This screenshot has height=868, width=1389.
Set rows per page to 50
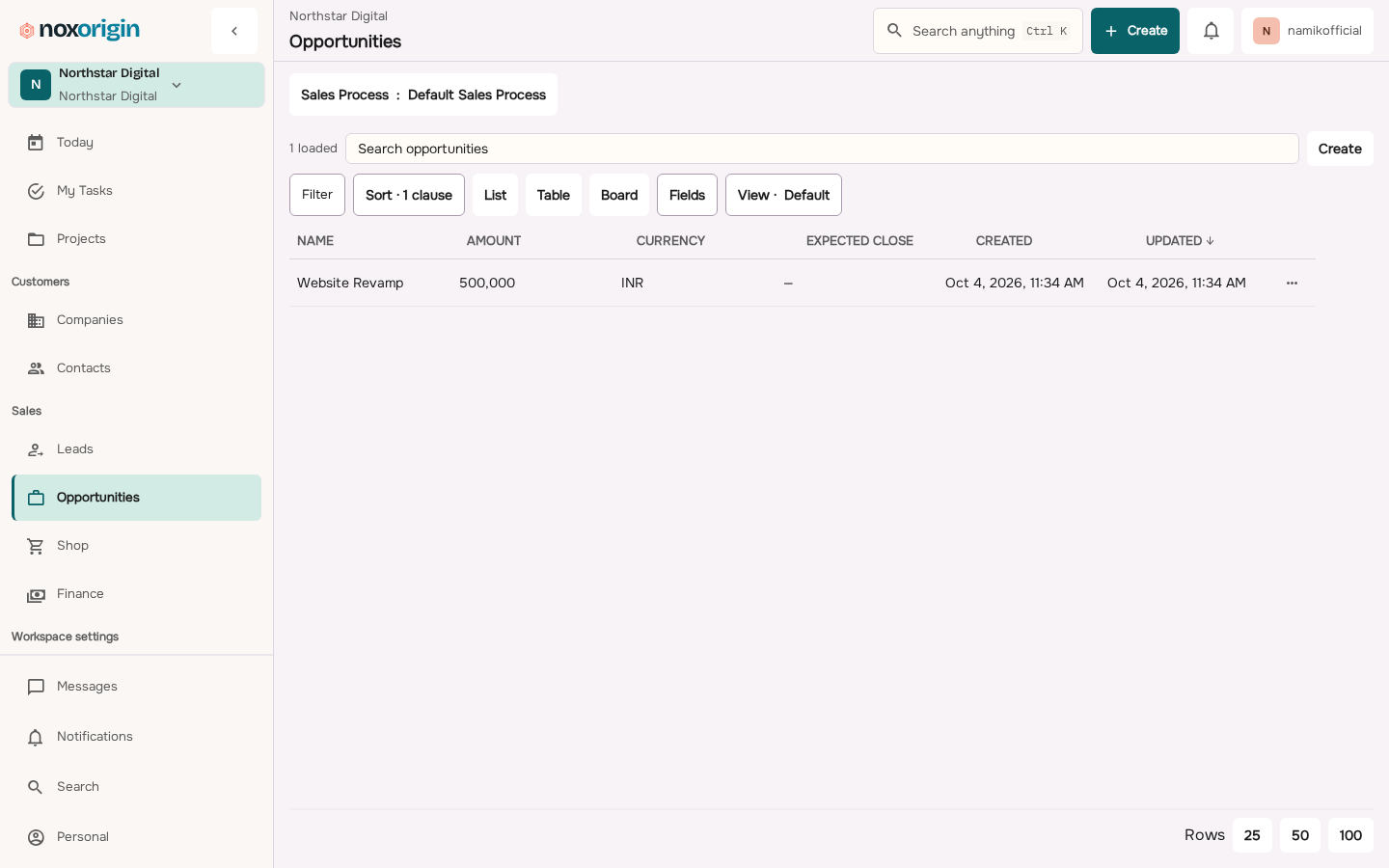(1300, 835)
